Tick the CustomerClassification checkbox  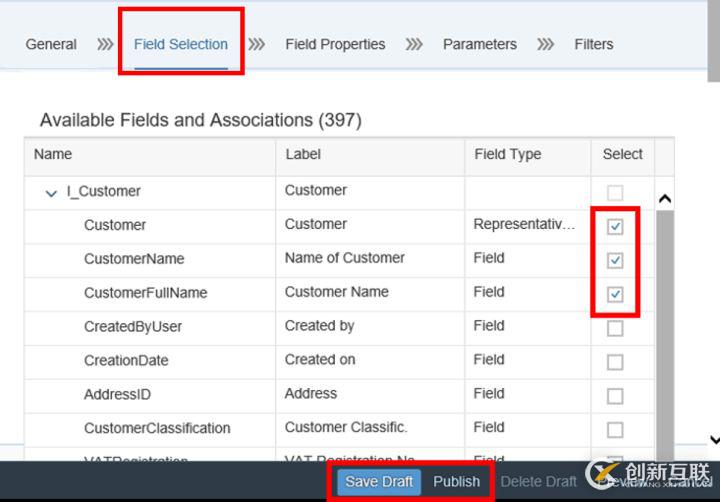click(x=615, y=430)
